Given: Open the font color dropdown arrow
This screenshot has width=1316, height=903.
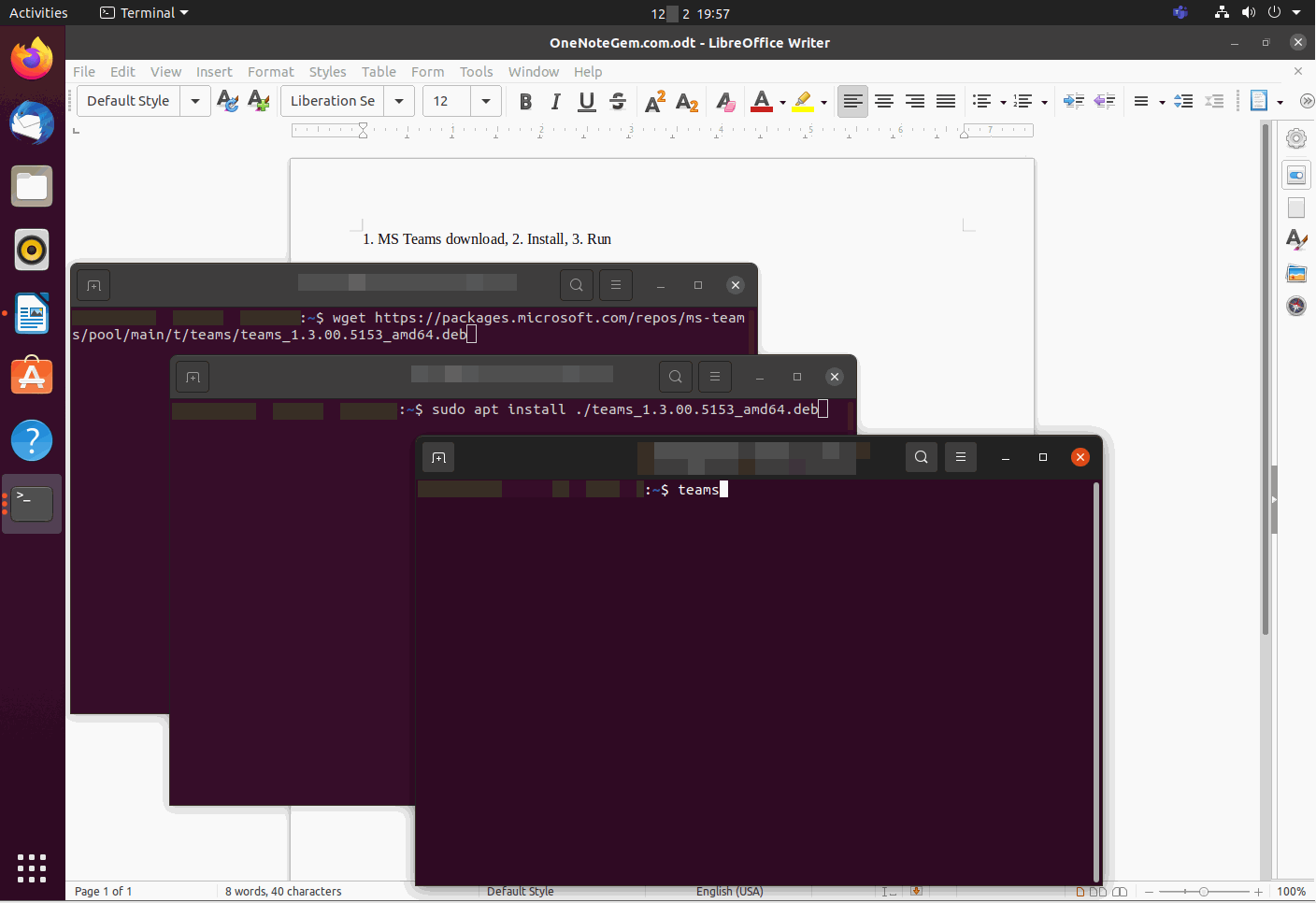Looking at the screenshot, I should coord(782,101).
